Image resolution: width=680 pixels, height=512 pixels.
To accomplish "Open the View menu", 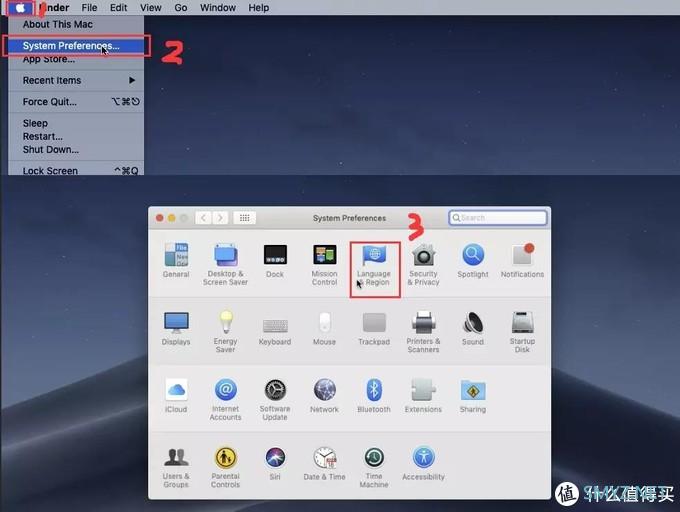I will (x=150, y=8).
